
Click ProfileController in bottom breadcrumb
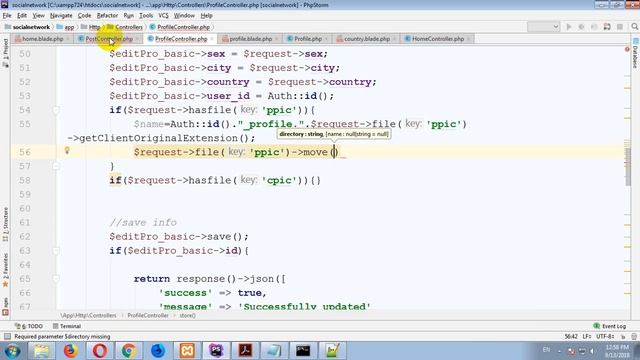tap(148, 316)
